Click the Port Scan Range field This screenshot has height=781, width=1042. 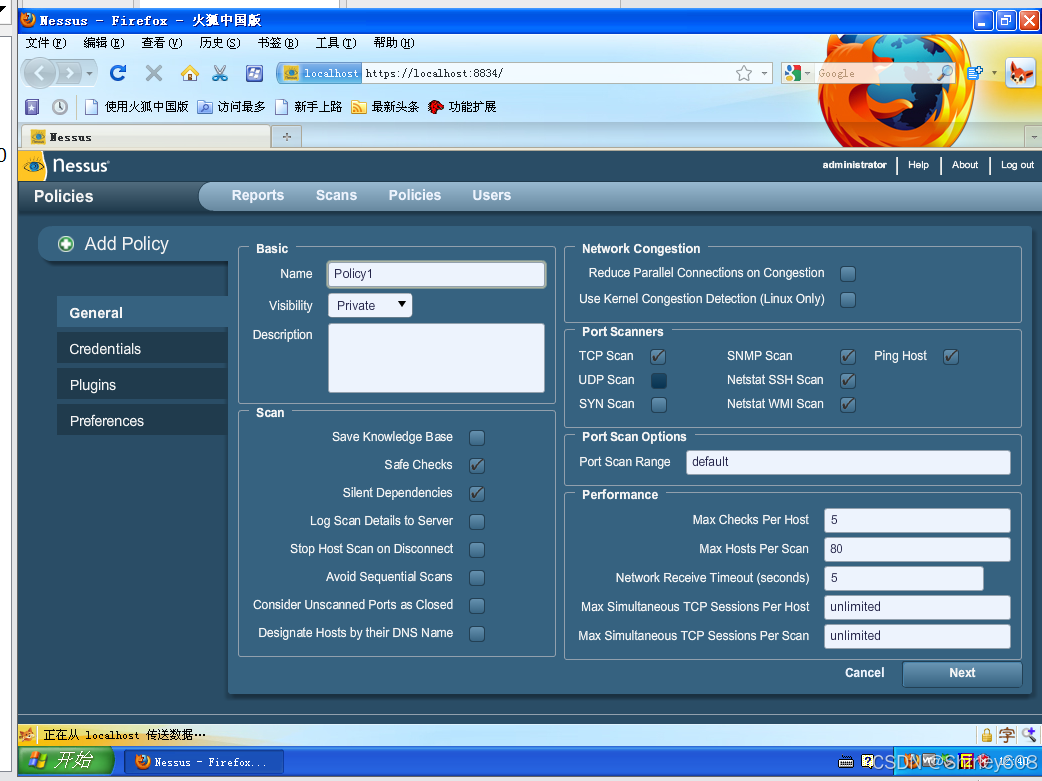click(x=848, y=462)
